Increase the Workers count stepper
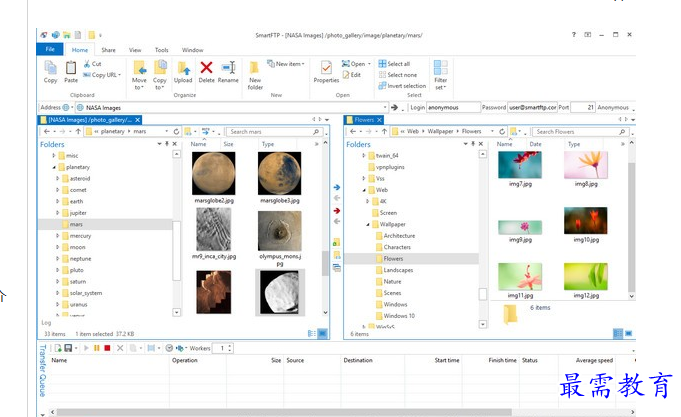 tap(230, 345)
